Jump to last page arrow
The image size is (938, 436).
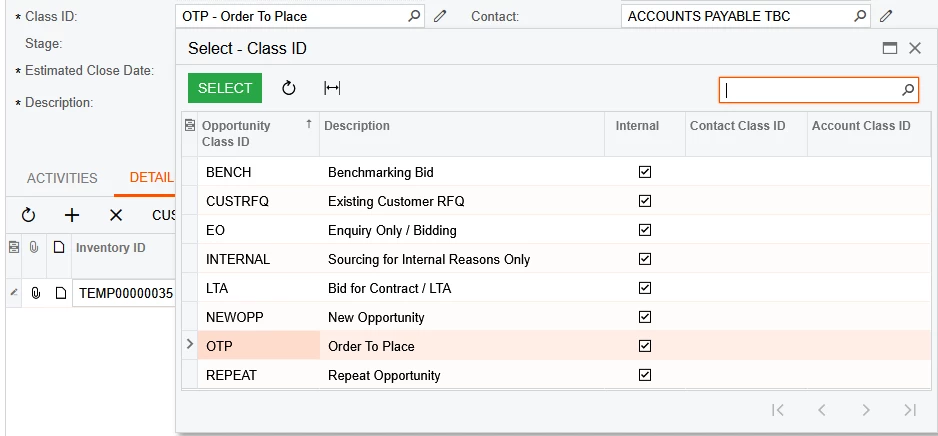click(910, 410)
